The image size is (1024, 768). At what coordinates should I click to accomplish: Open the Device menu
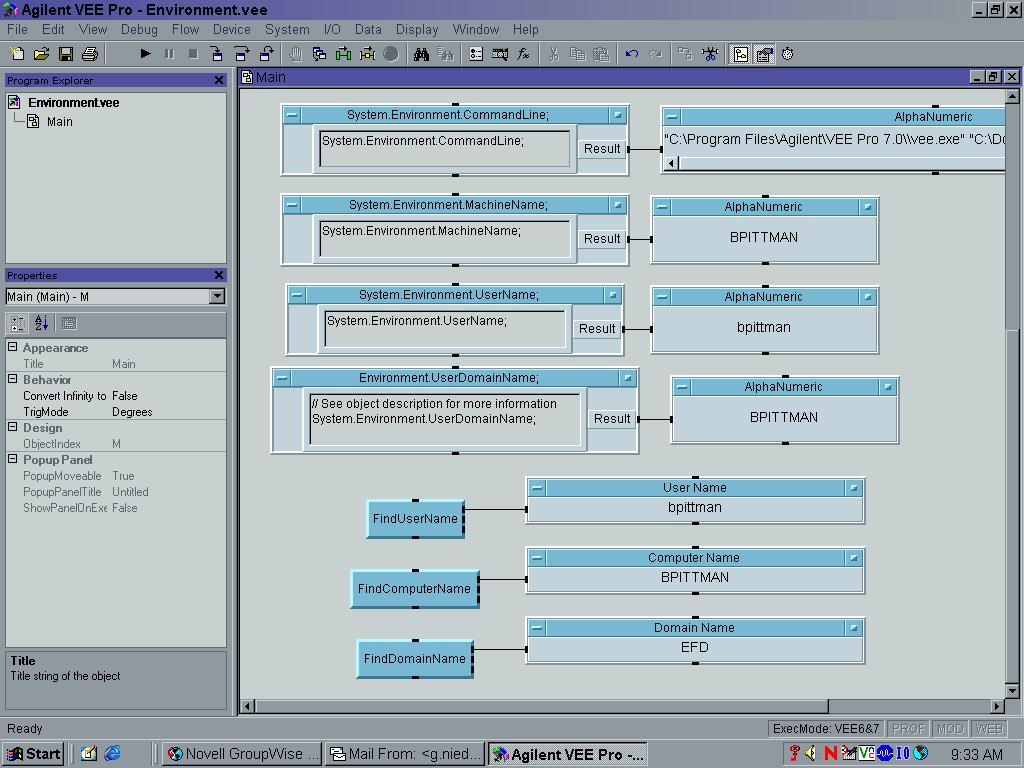point(231,29)
